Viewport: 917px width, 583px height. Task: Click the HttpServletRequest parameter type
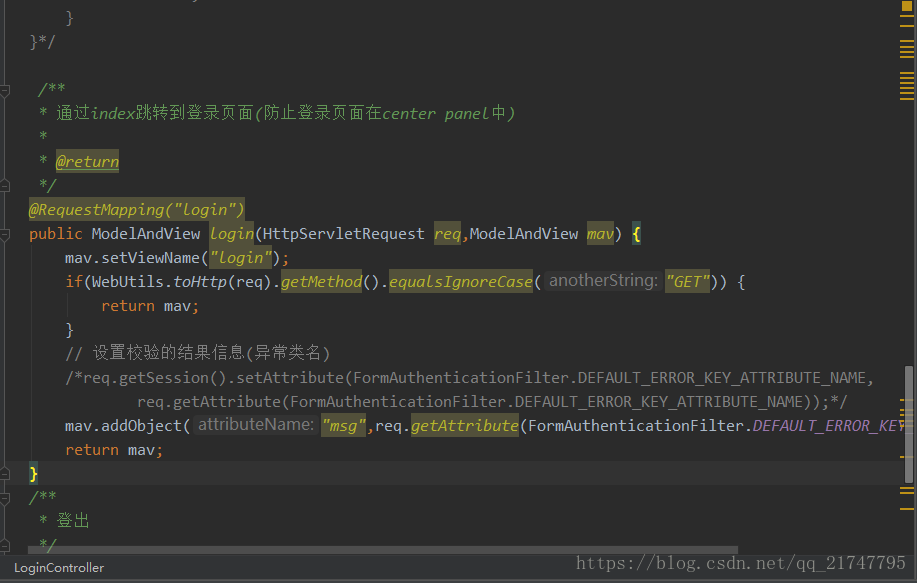(x=343, y=234)
